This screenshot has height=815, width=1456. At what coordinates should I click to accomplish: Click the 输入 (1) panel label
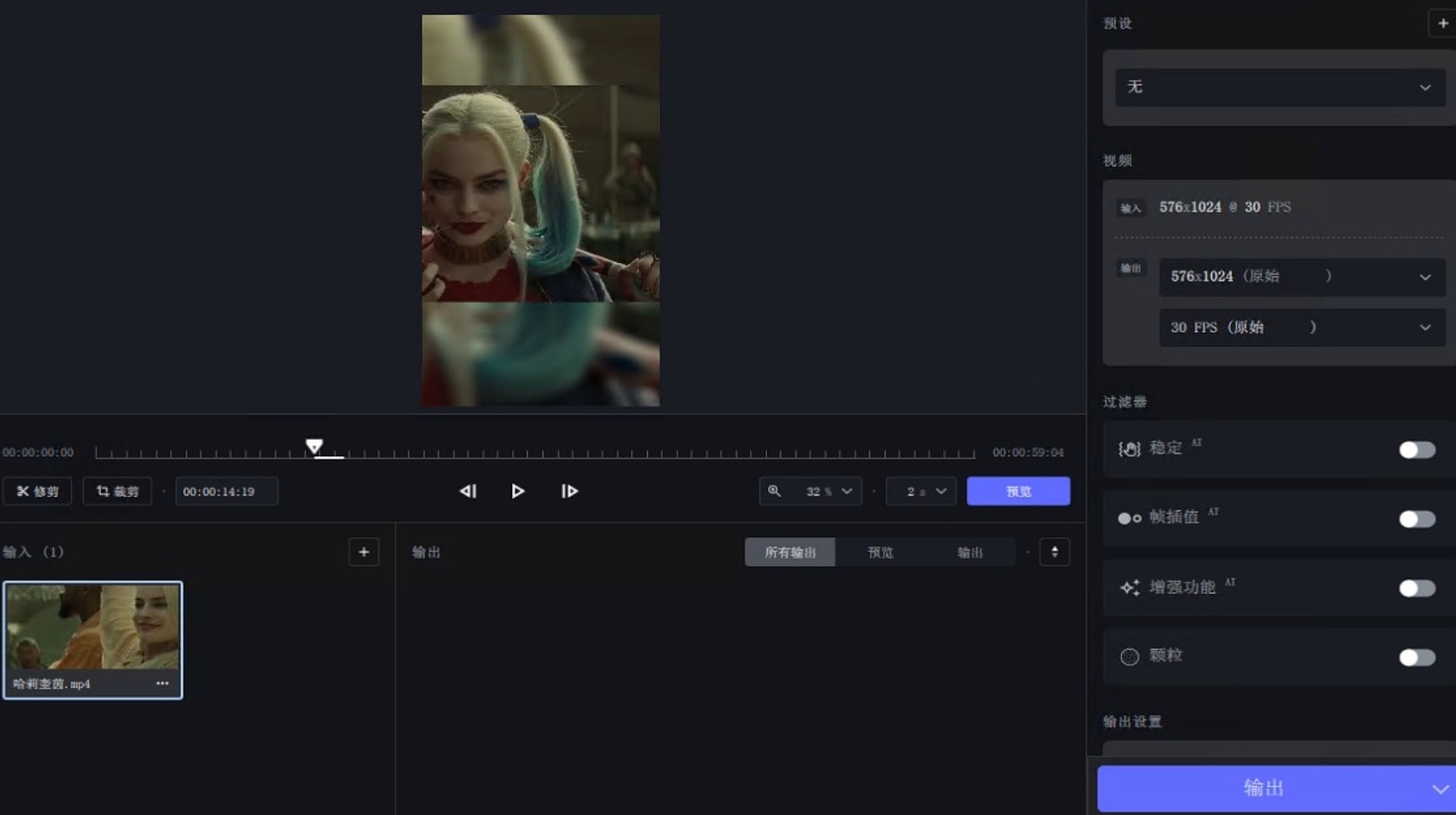coord(33,552)
